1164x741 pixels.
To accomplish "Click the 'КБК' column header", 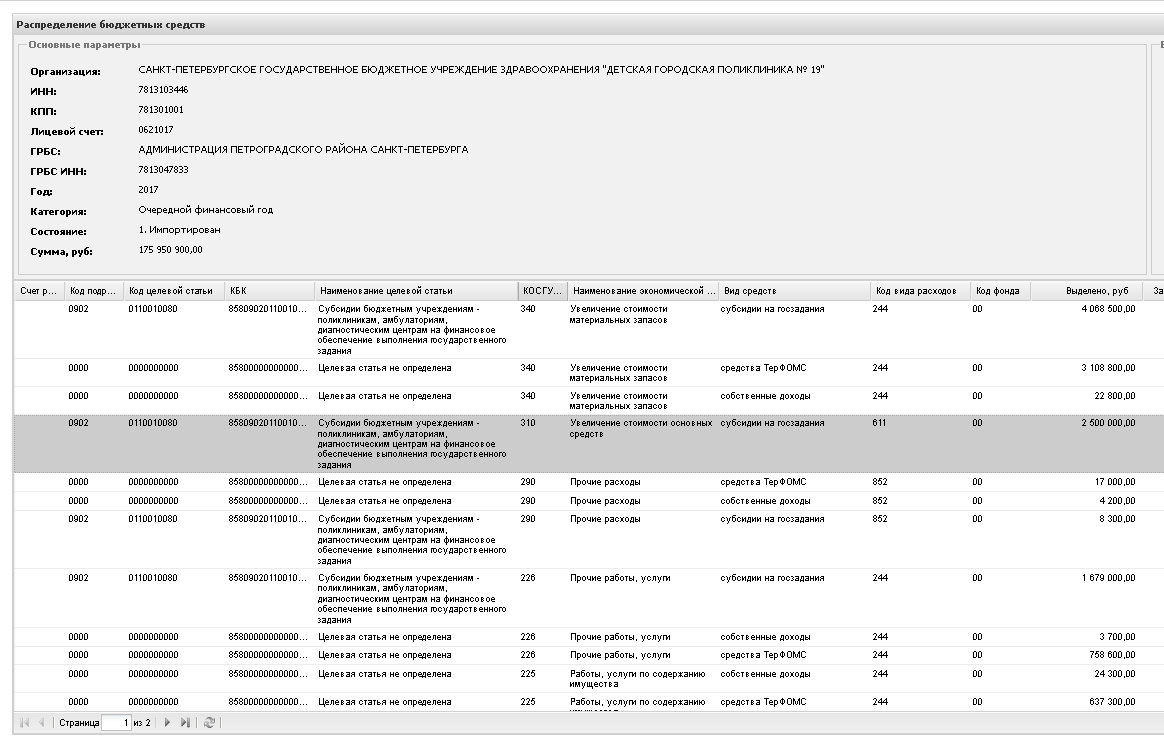I will coord(269,290).
